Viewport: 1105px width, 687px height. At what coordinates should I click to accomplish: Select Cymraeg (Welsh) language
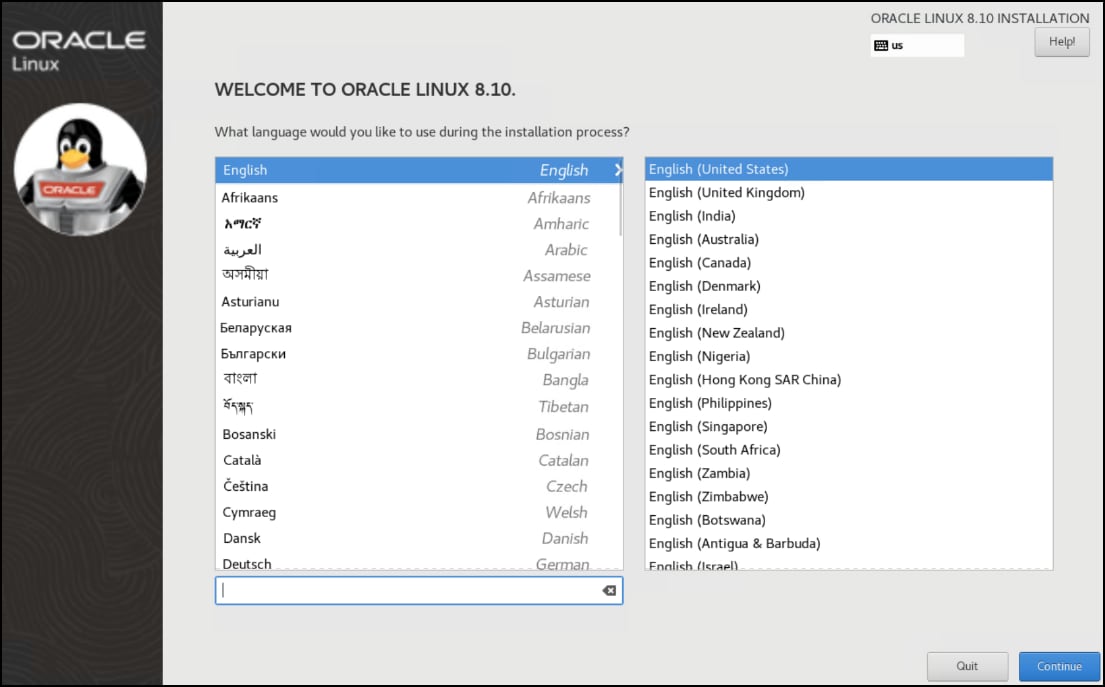pos(419,512)
